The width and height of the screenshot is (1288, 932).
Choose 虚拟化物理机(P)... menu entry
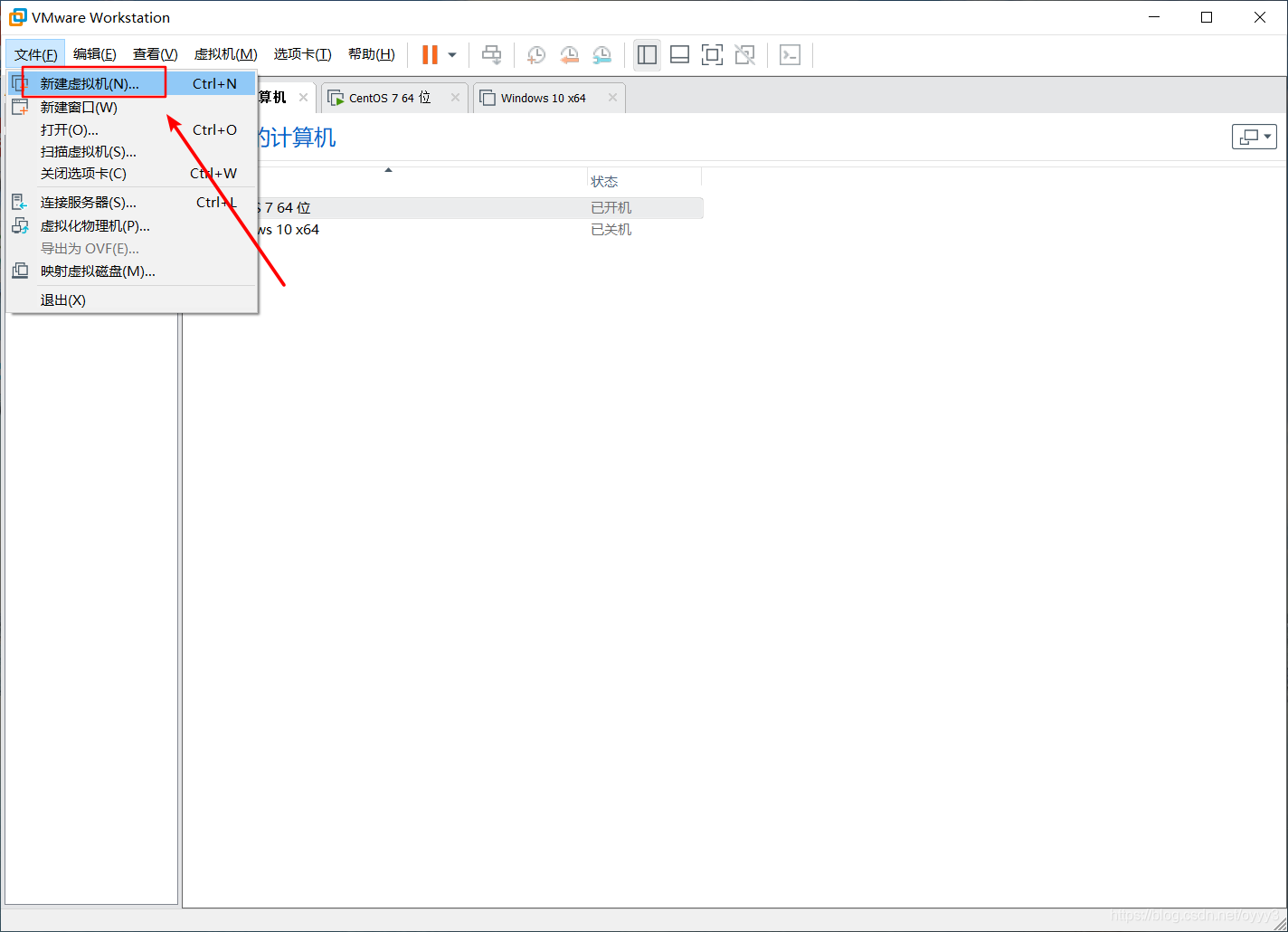(x=131, y=225)
